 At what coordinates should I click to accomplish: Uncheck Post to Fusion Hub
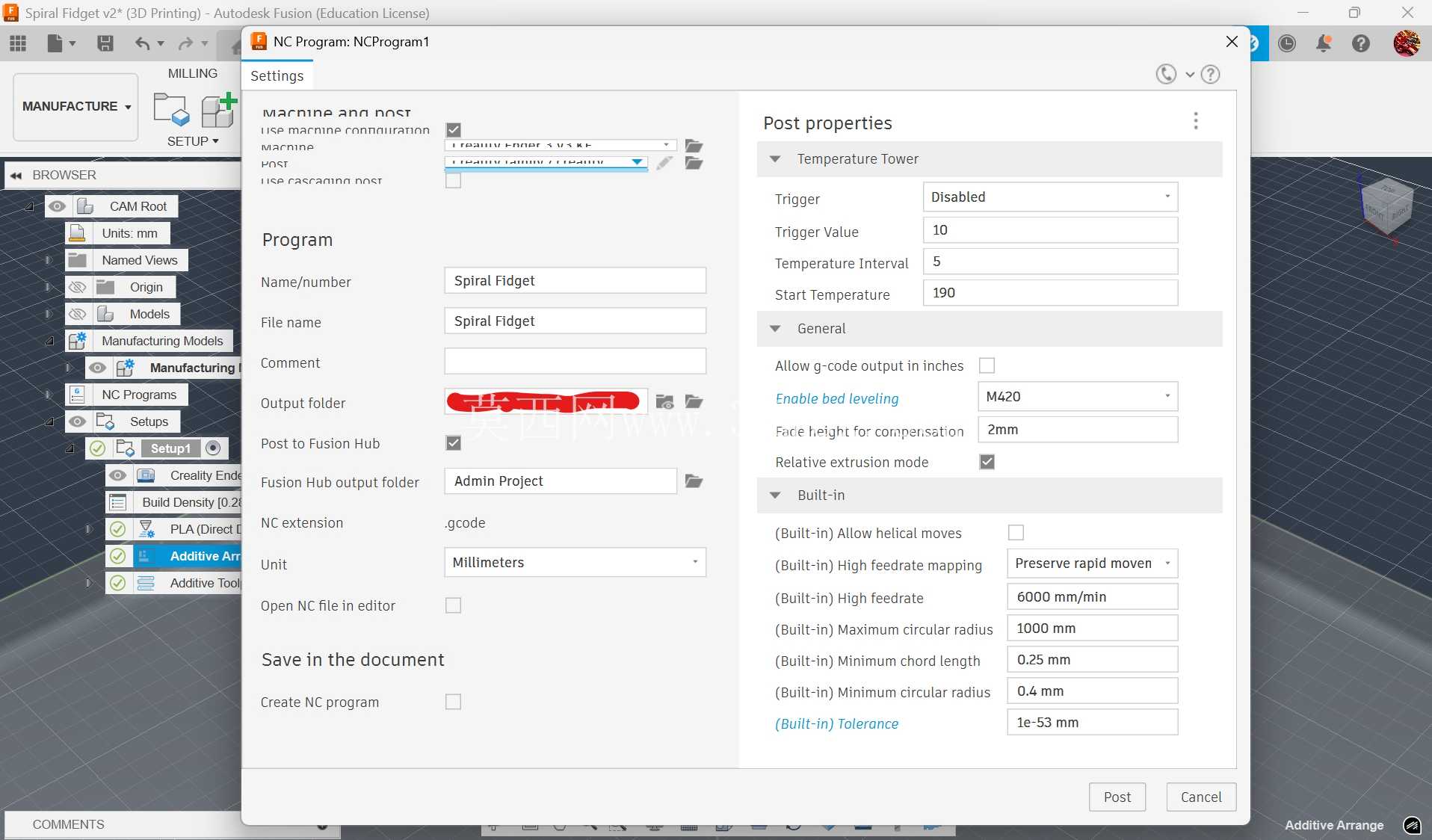[453, 443]
